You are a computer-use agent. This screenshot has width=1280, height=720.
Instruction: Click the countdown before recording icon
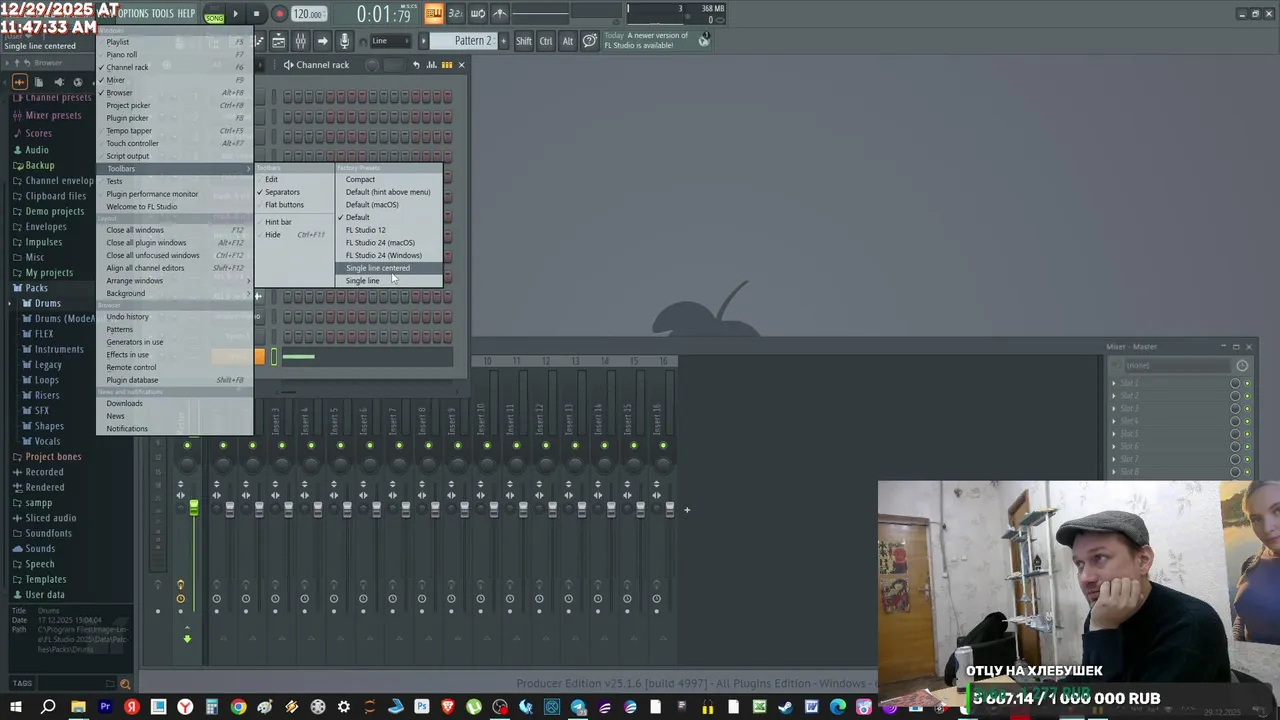[456, 14]
